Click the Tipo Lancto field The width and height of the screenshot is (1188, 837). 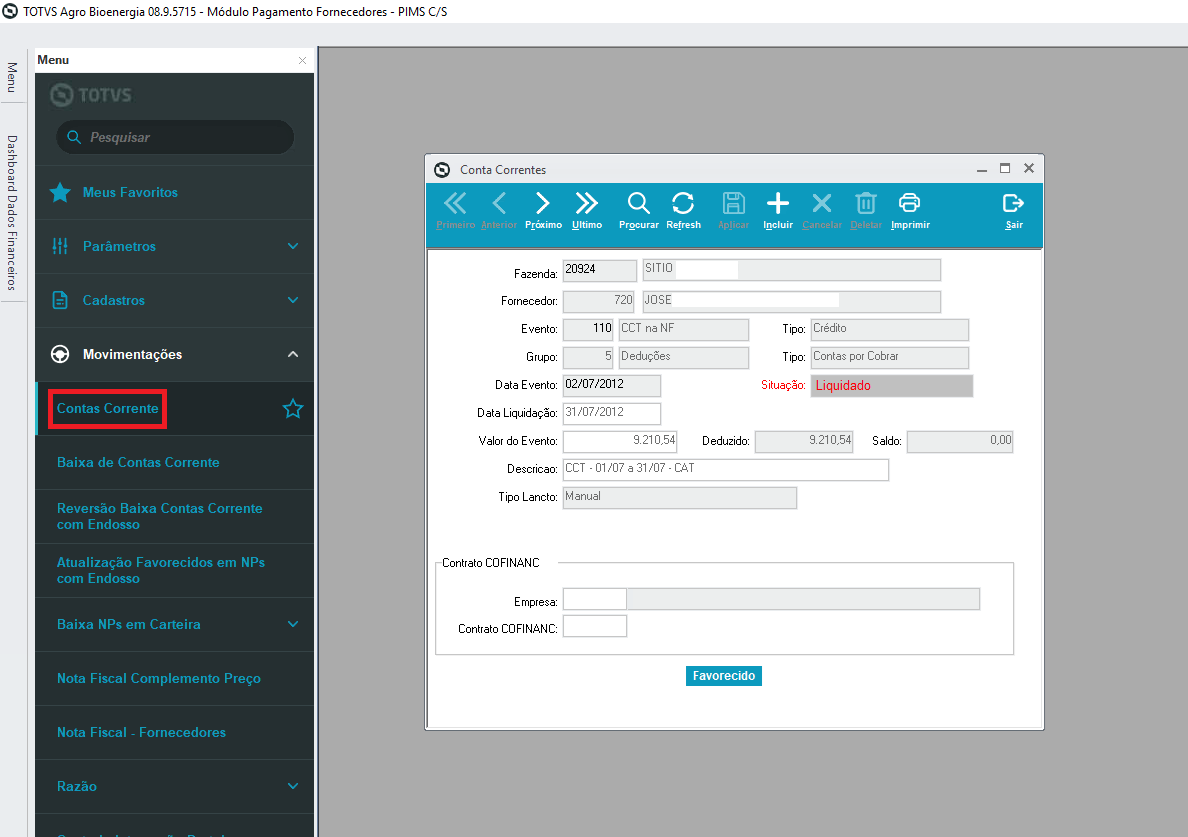click(680, 498)
